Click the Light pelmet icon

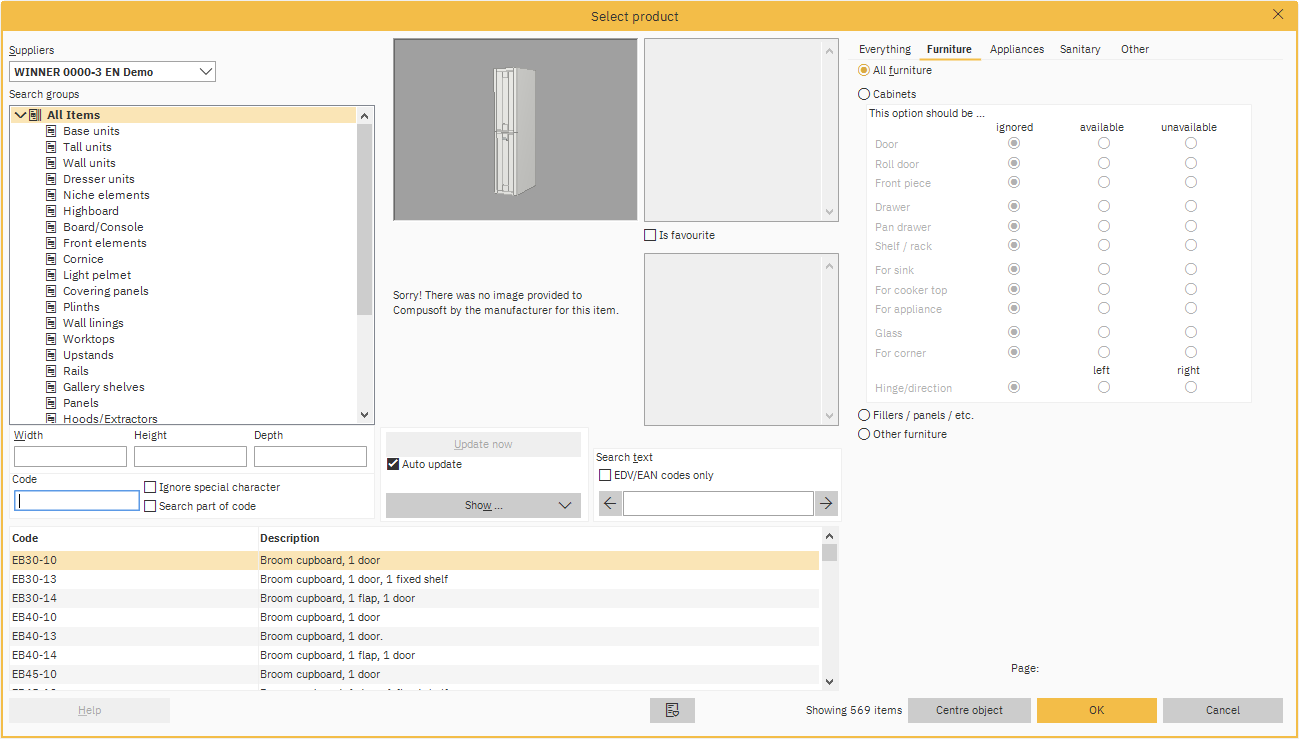50,274
